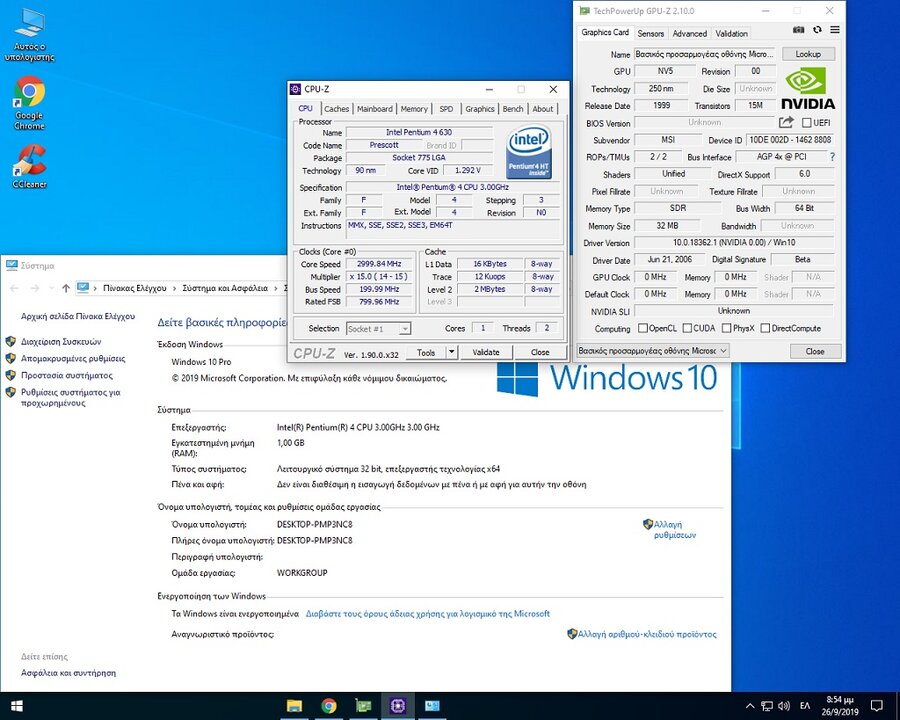Click the Microsoft license terms link

click(x=428, y=614)
